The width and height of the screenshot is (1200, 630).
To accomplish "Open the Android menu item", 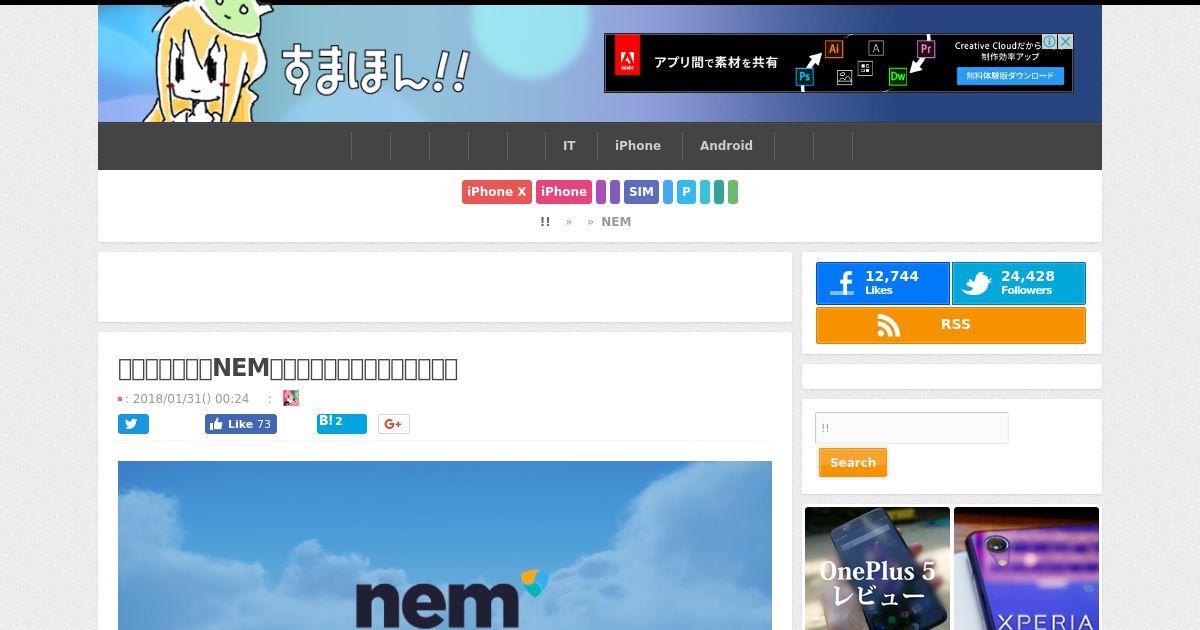I will point(726,146).
